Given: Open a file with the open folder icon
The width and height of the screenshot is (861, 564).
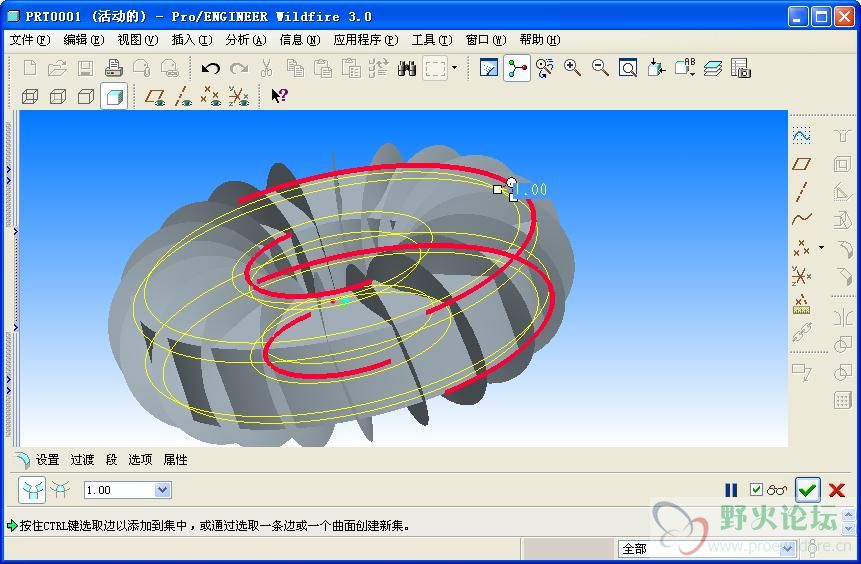Looking at the screenshot, I should point(57,68).
